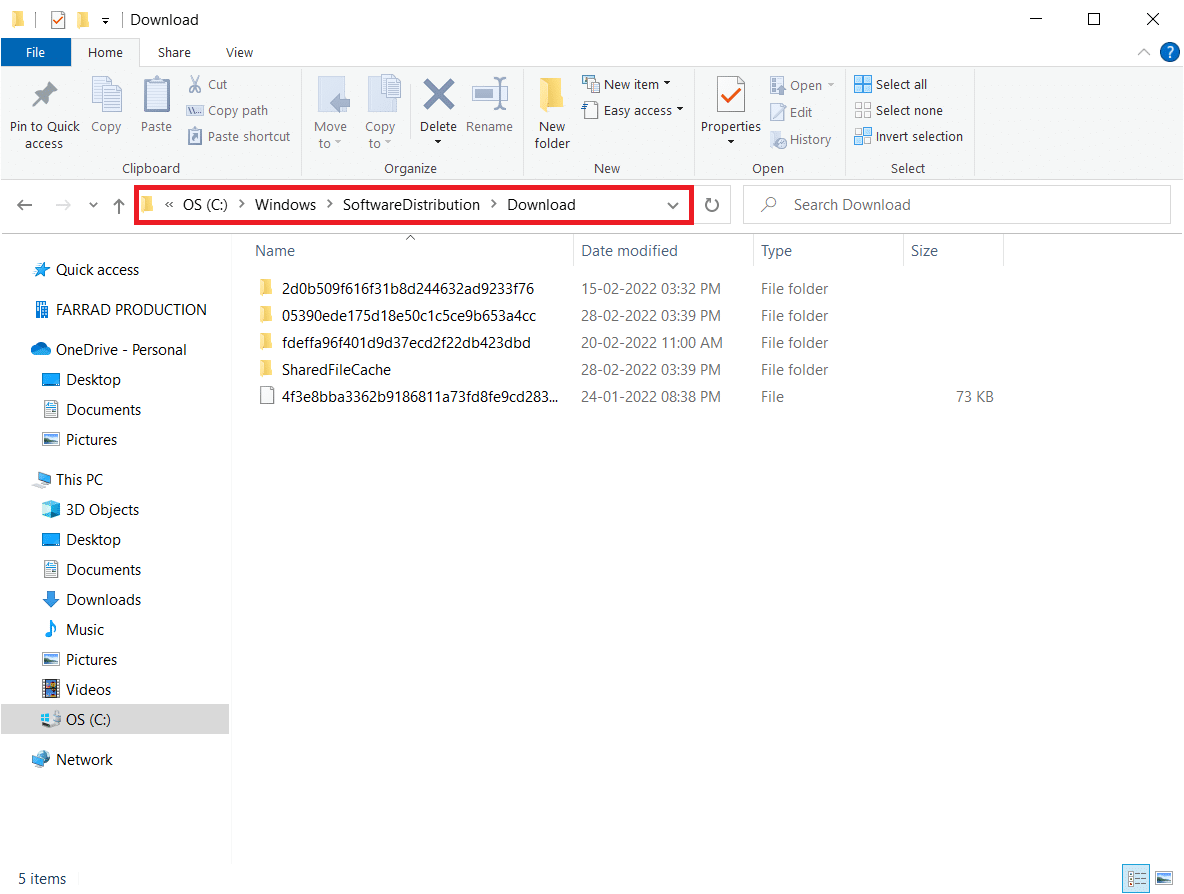The width and height of the screenshot is (1184, 894).
Task: Click Copy path in Clipboard group
Action: point(228,110)
